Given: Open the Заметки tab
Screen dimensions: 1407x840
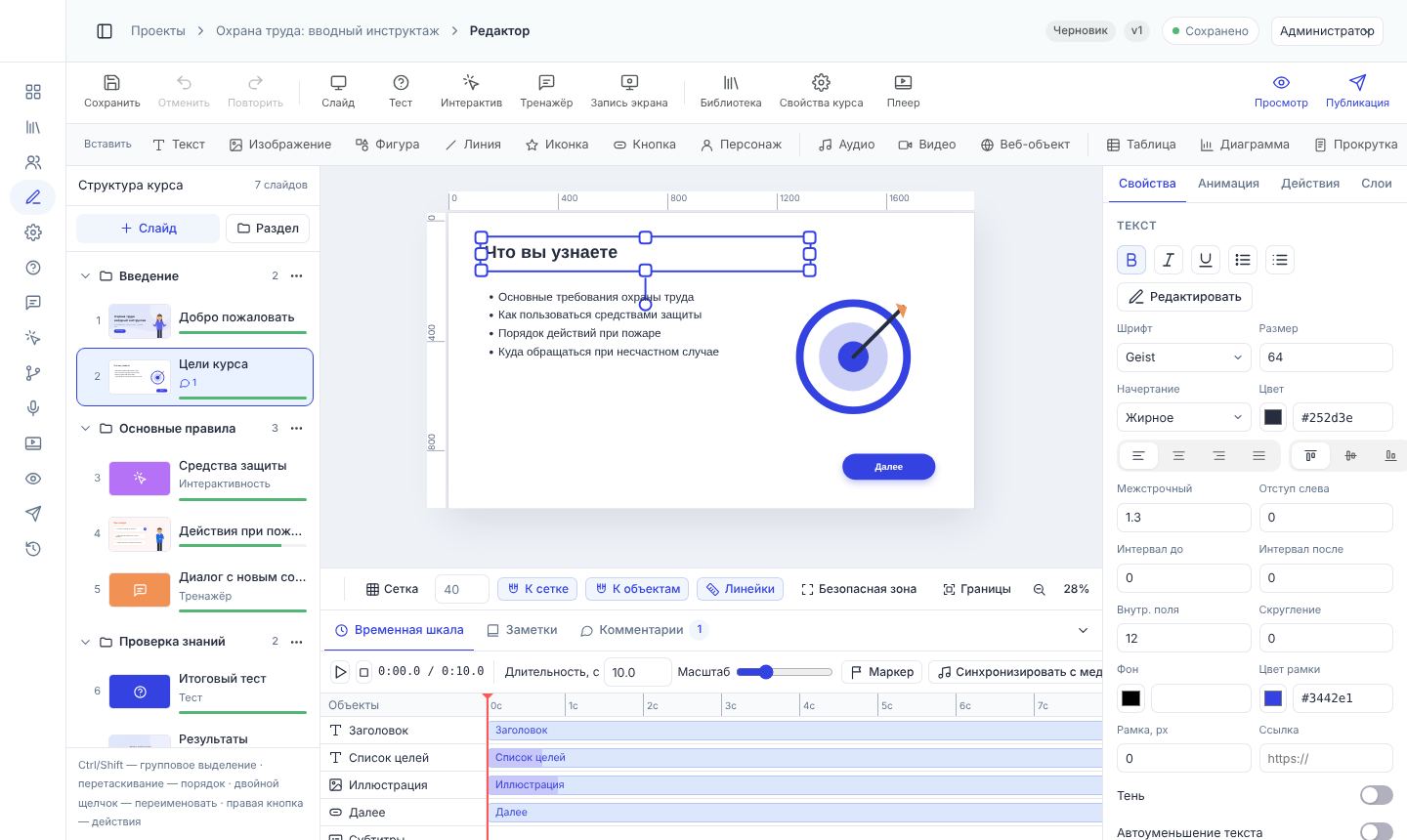Looking at the screenshot, I should pyautogui.click(x=522, y=630).
